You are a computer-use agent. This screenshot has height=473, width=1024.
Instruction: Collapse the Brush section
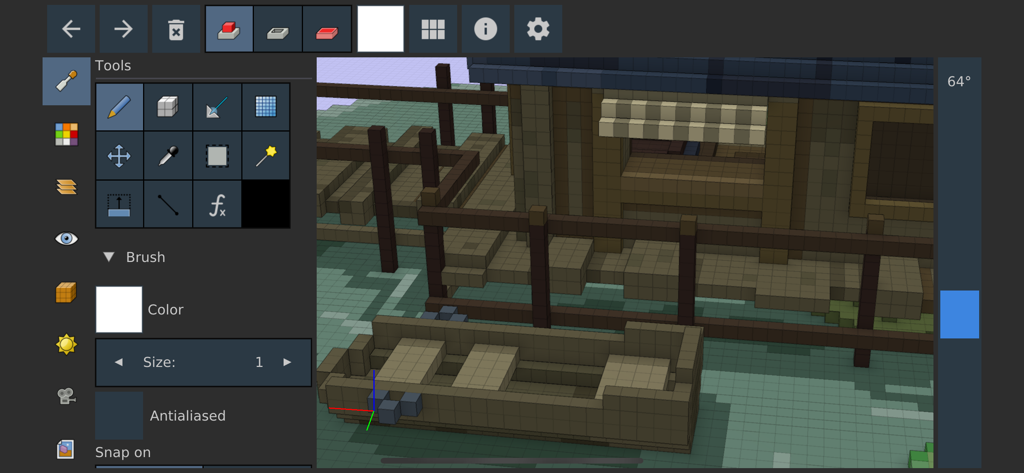click(108, 257)
